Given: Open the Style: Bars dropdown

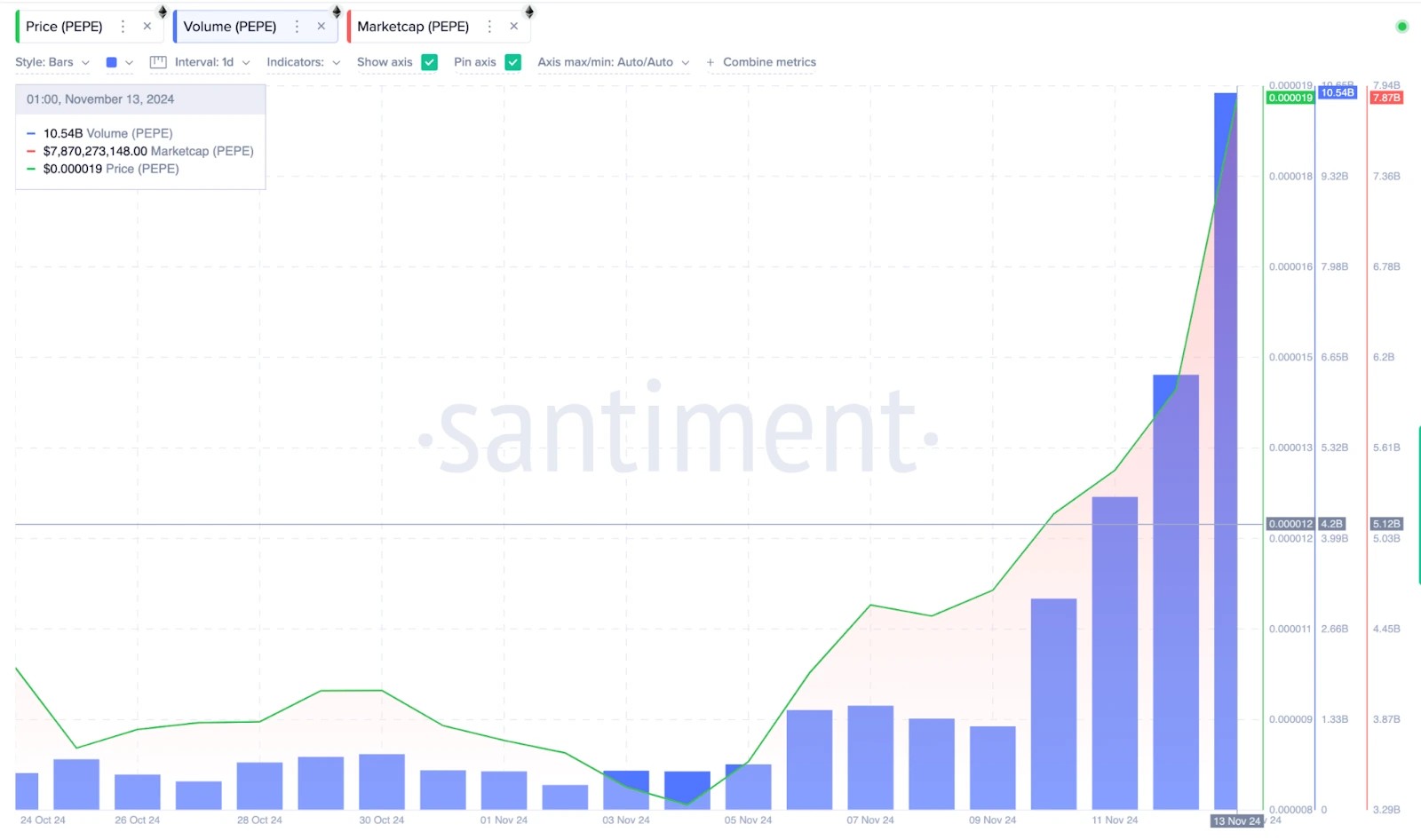Looking at the screenshot, I should pyautogui.click(x=51, y=62).
